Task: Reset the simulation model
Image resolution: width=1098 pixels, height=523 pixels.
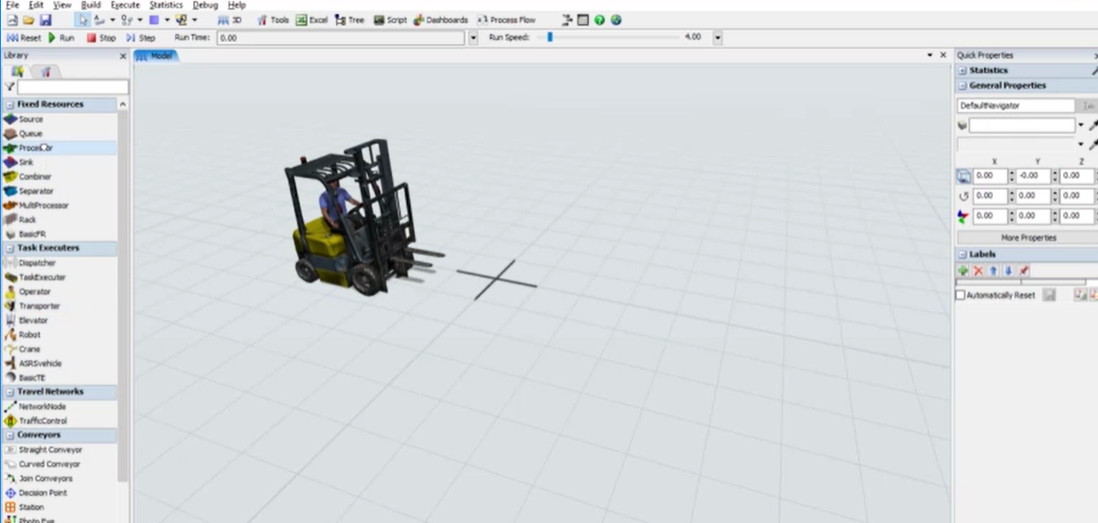Action: (25, 38)
